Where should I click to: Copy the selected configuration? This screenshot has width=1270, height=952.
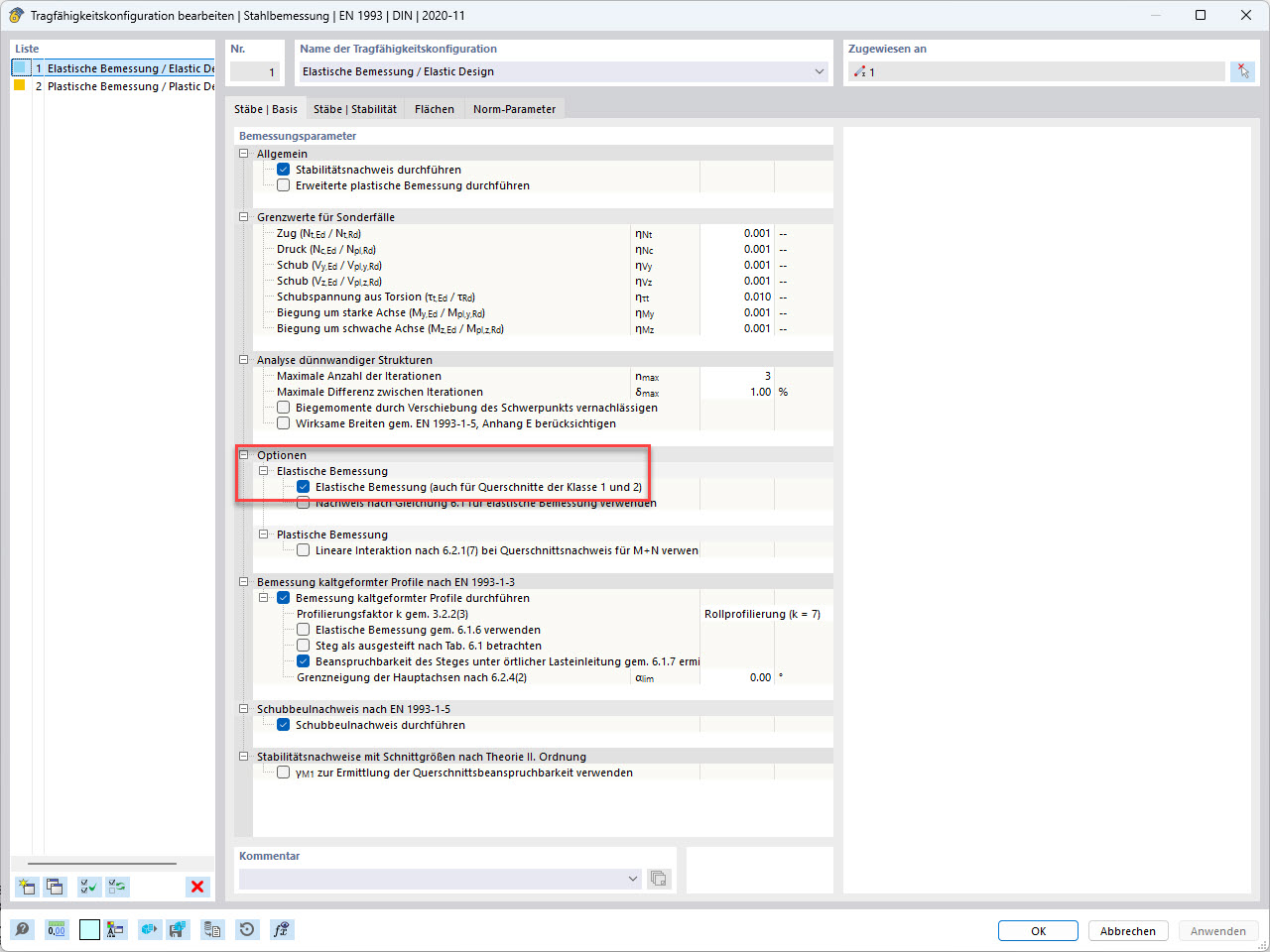[56, 886]
